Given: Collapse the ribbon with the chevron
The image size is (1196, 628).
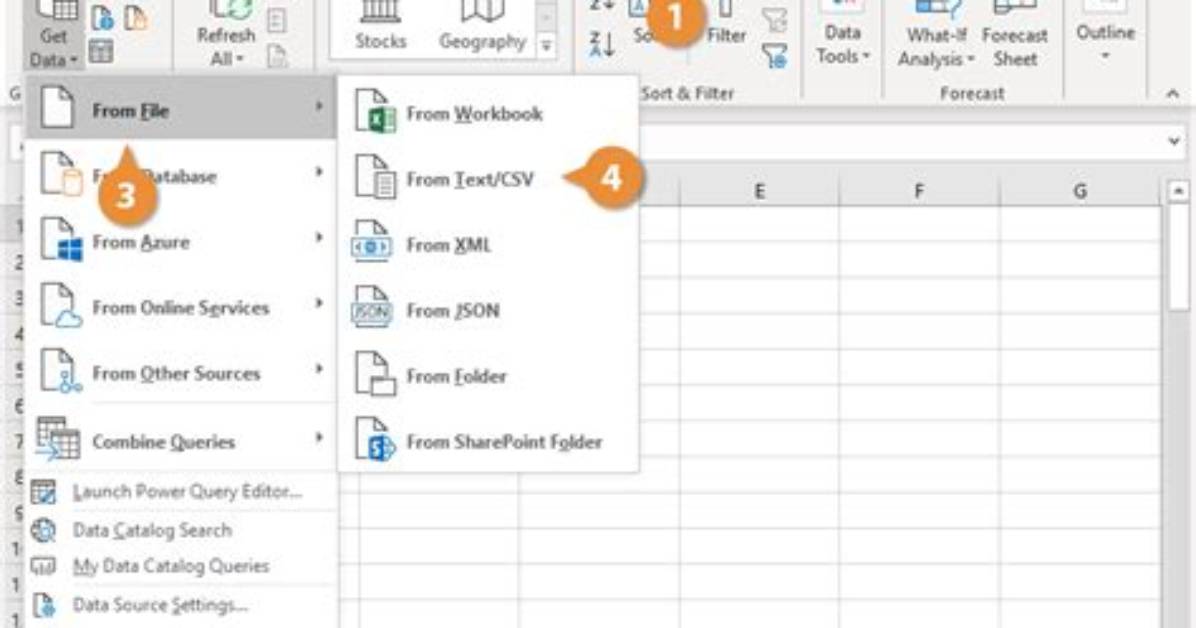Looking at the screenshot, I should coord(1172,93).
